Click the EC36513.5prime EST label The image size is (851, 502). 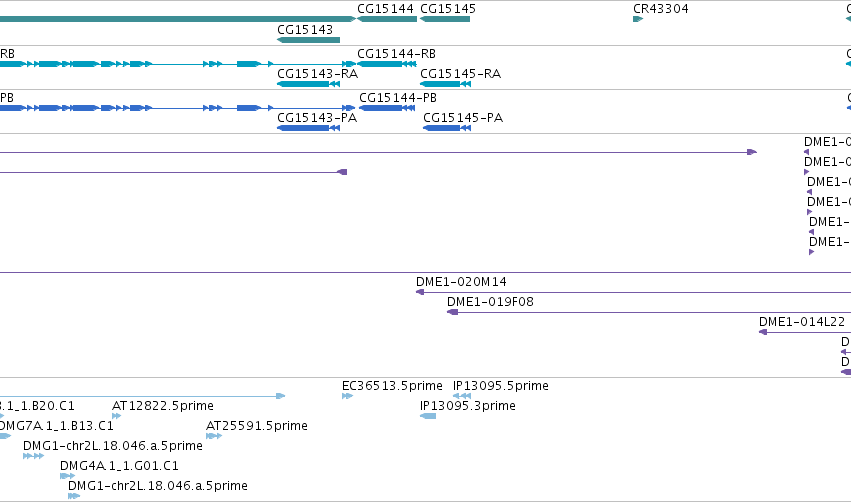tap(392, 386)
